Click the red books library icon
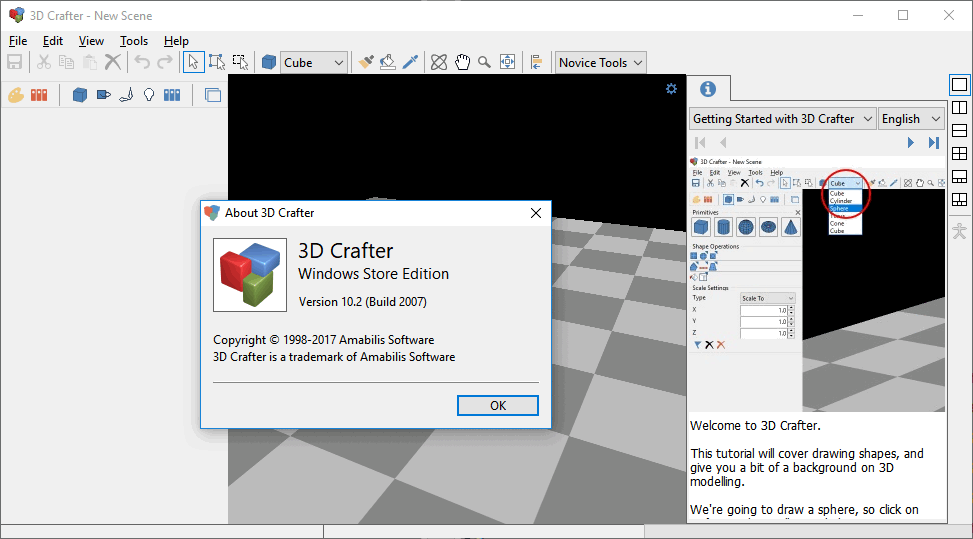Image resolution: width=973 pixels, height=539 pixels. pos(39,95)
